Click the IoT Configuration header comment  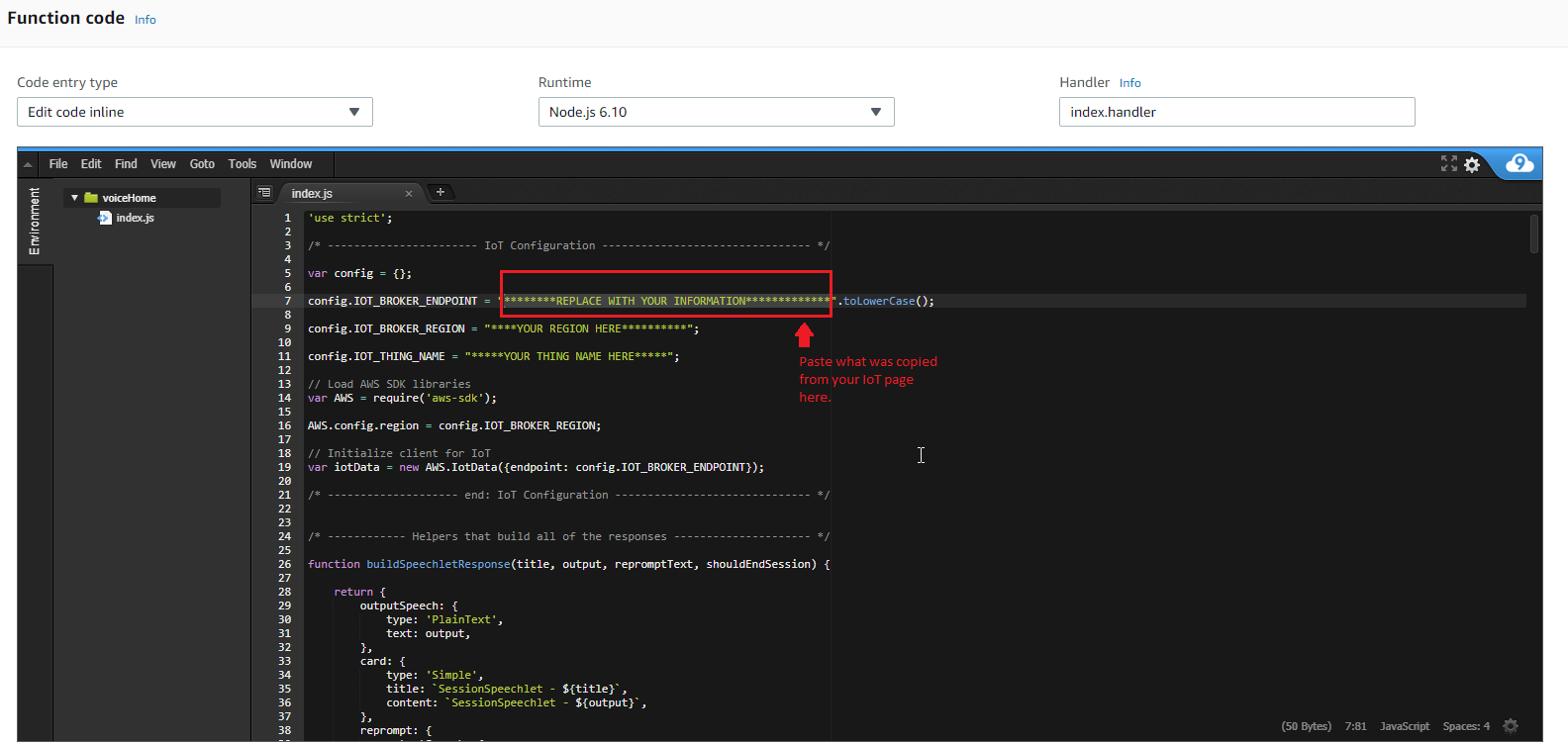[569, 245]
